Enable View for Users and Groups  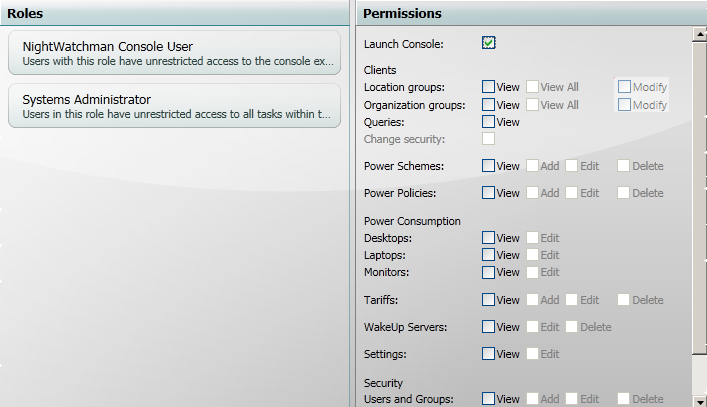pos(488,399)
